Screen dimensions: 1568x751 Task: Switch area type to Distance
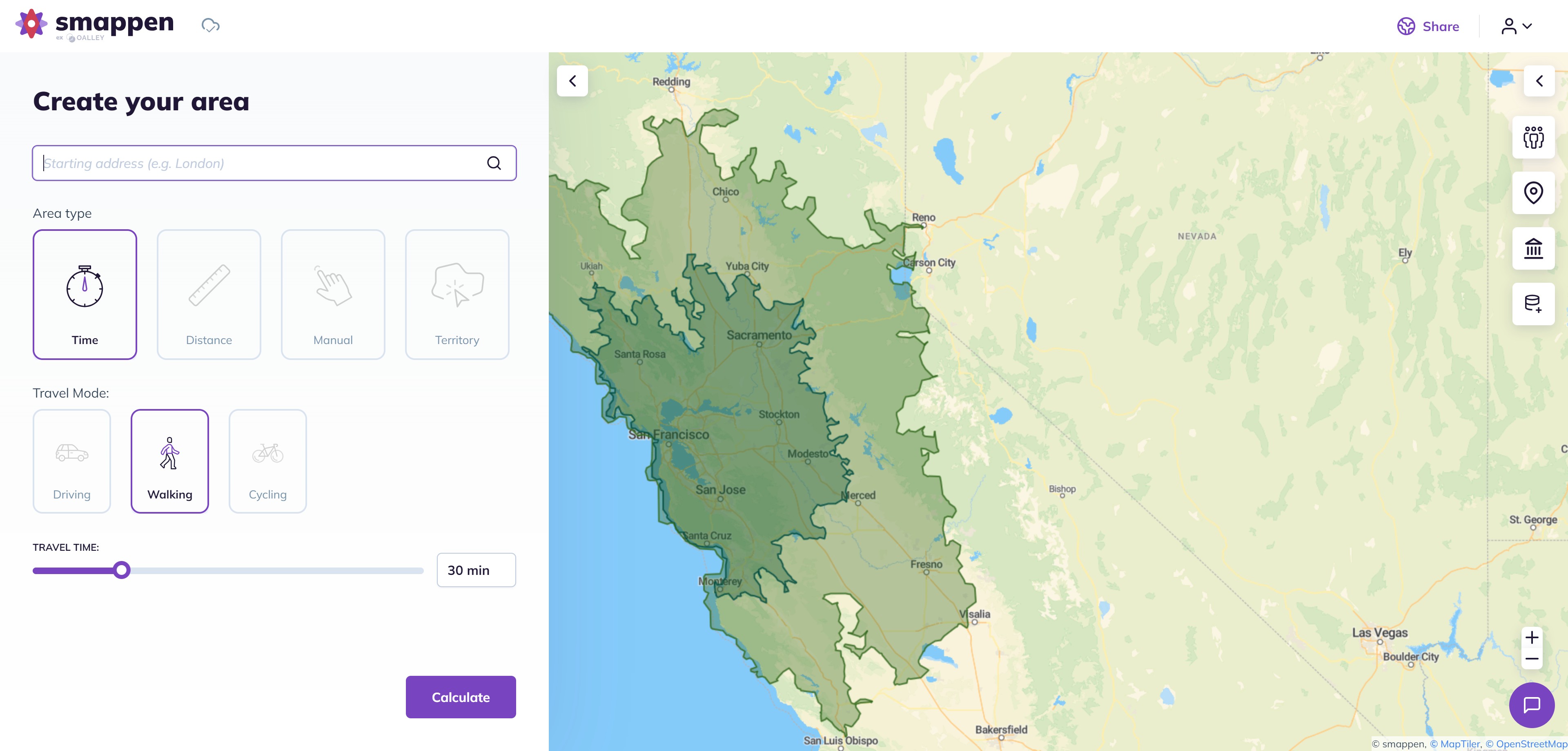click(209, 294)
